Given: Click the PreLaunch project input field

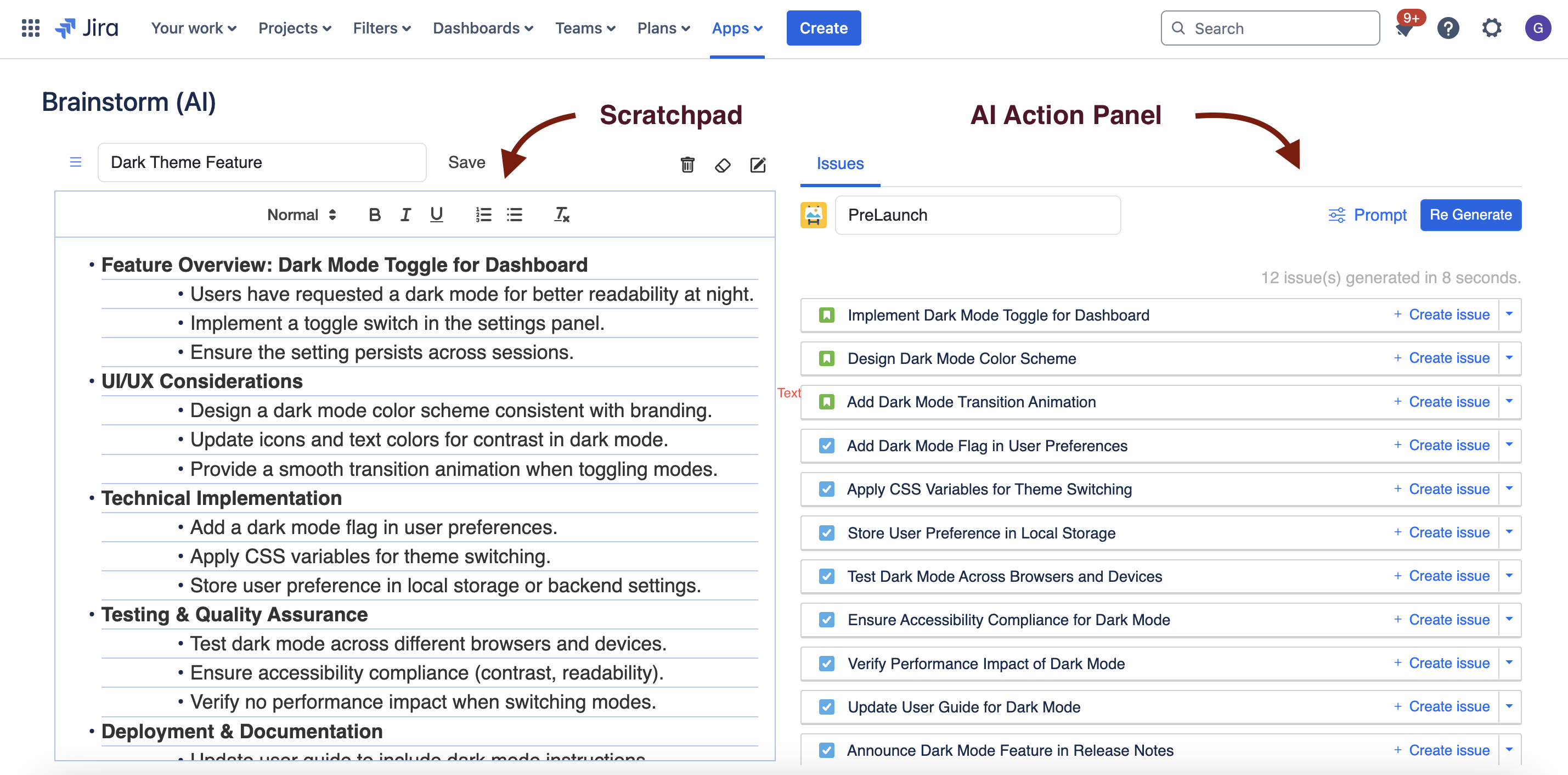Looking at the screenshot, I should point(977,215).
